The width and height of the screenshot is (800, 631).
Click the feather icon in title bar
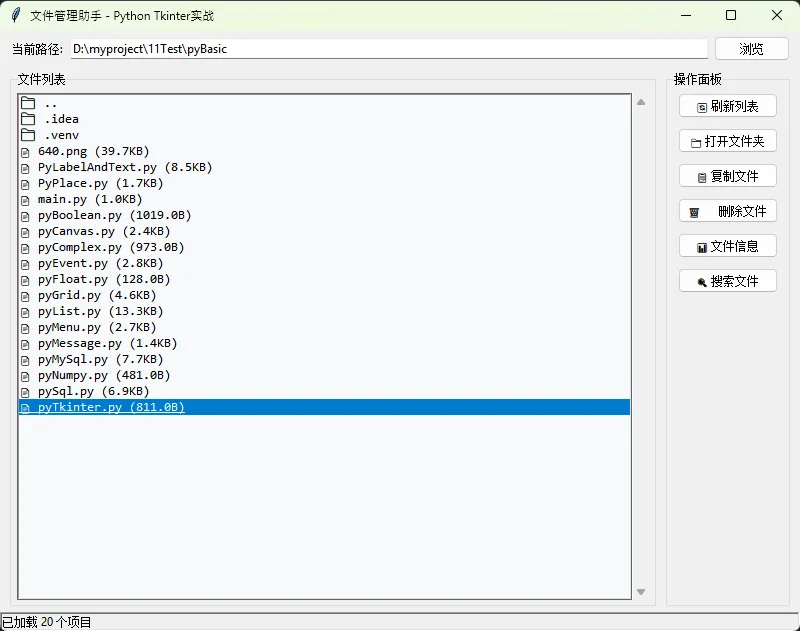(x=15, y=15)
